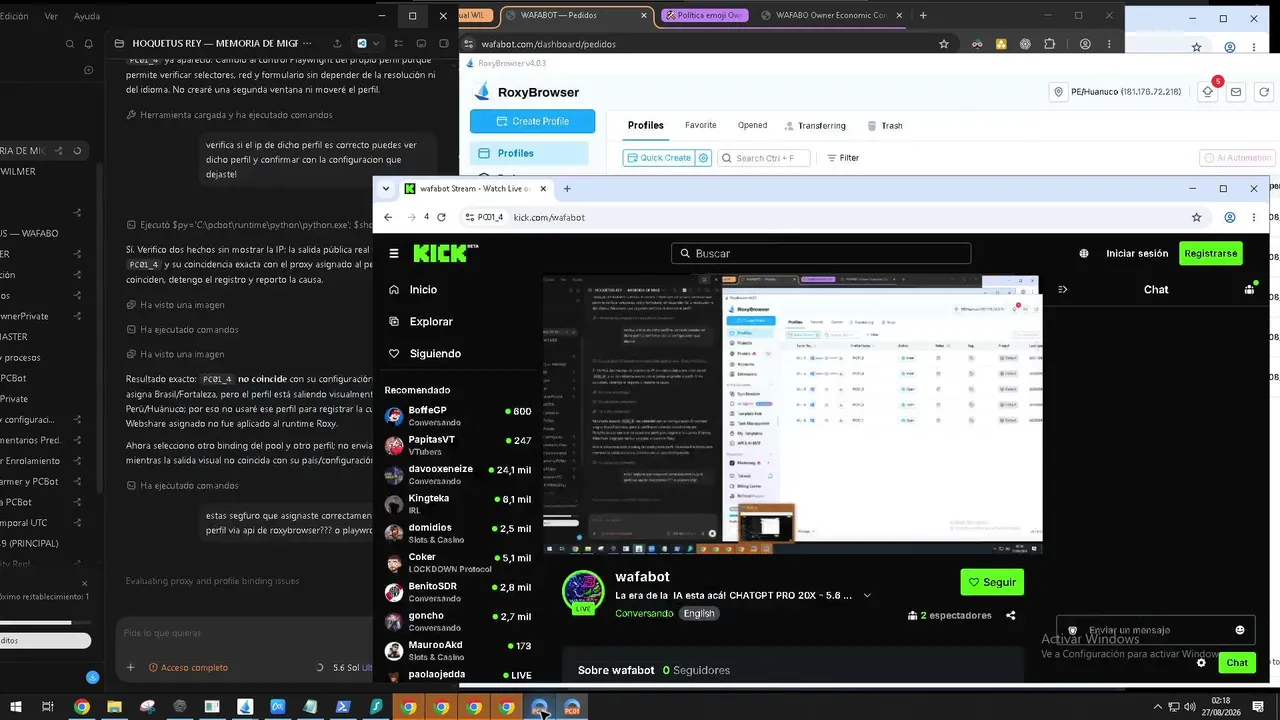Open Kick Explorar page
The width and height of the screenshot is (1280, 720).
[421, 321]
